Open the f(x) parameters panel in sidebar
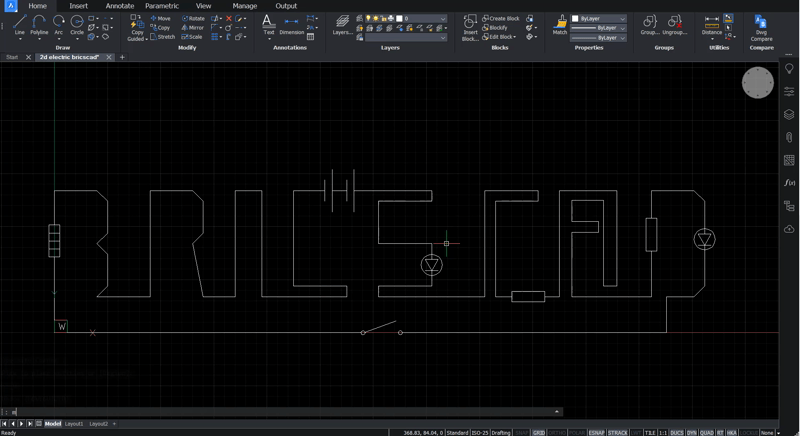 (789, 183)
